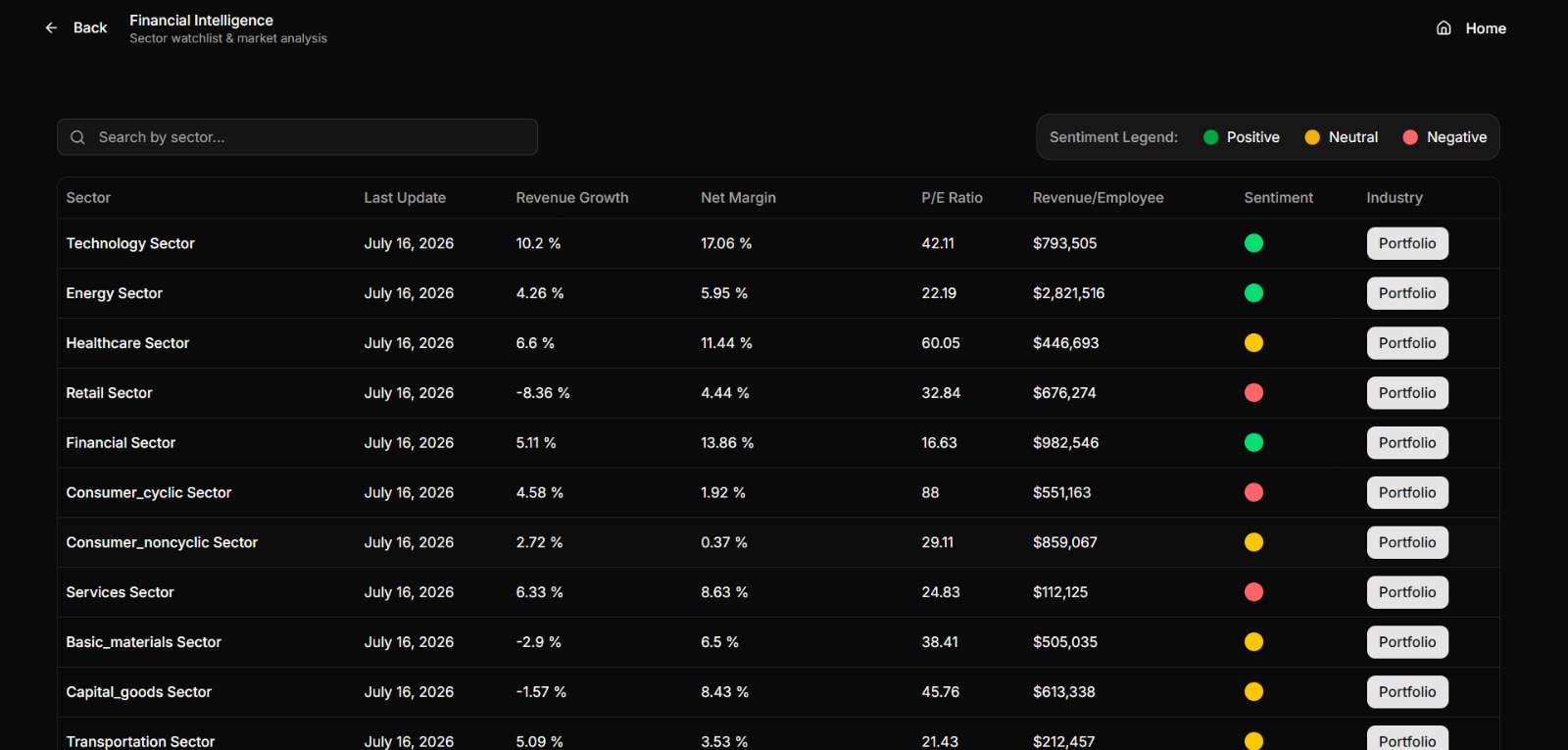The width and height of the screenshot is (1568, 750).
Task: Click the 13.86 % net margin value
Action: click(x=727, y=443)
